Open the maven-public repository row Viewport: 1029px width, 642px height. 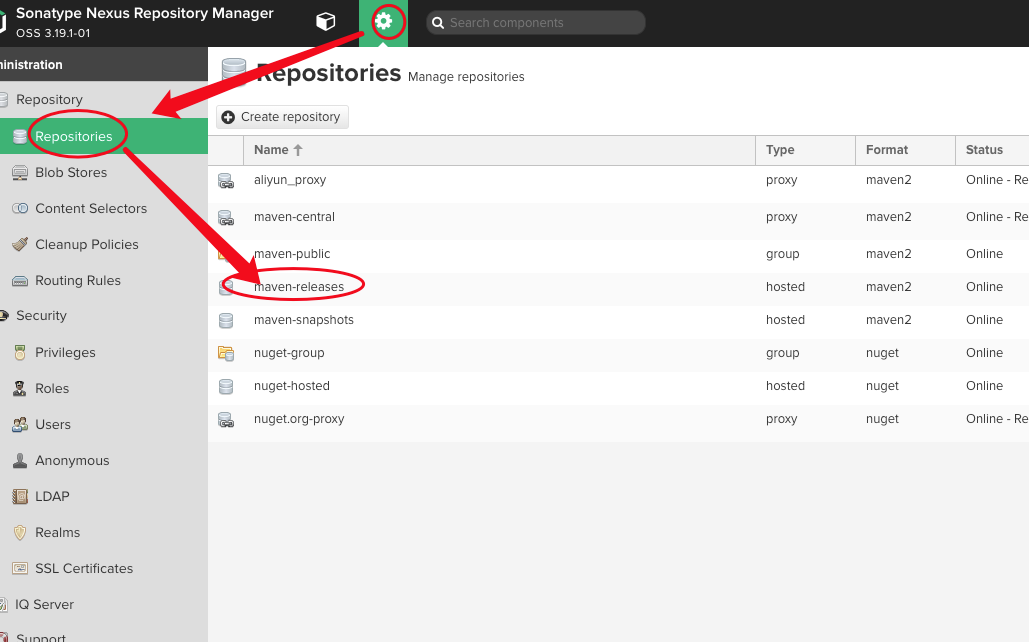[618, 254]
